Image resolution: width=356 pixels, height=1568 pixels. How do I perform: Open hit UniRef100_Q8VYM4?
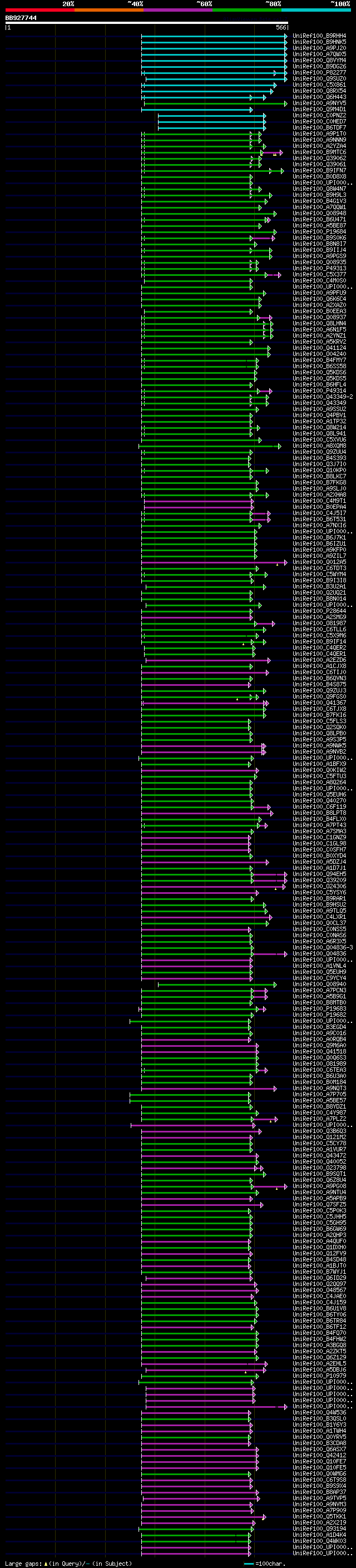click(x=319, y=60)
